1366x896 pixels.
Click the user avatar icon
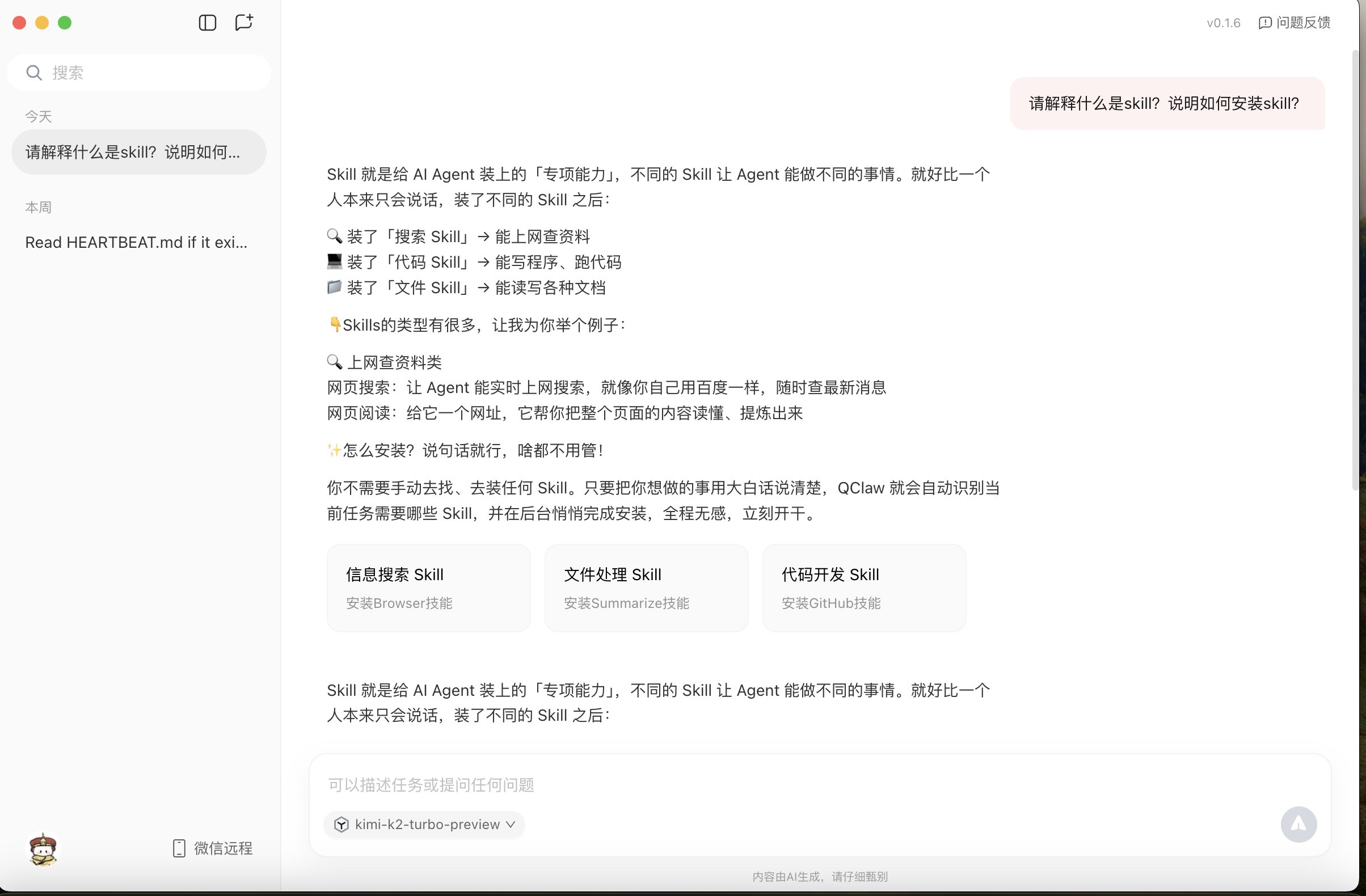point(43,848)
